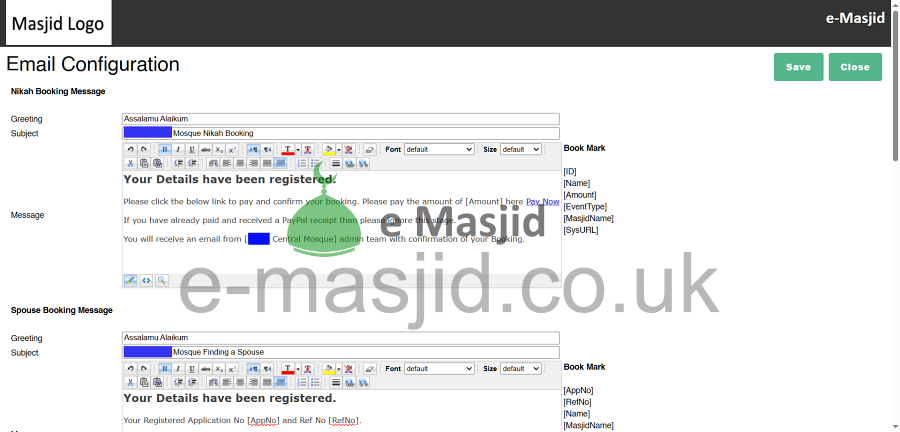Click Undo in Nikah message editor toolbar

tap(130, 149)
